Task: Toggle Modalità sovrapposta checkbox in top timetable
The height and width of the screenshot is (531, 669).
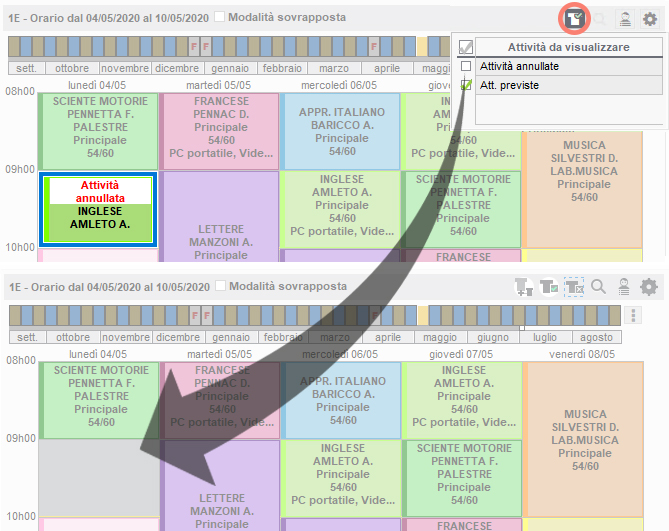Action: click(x=219, y=17)
